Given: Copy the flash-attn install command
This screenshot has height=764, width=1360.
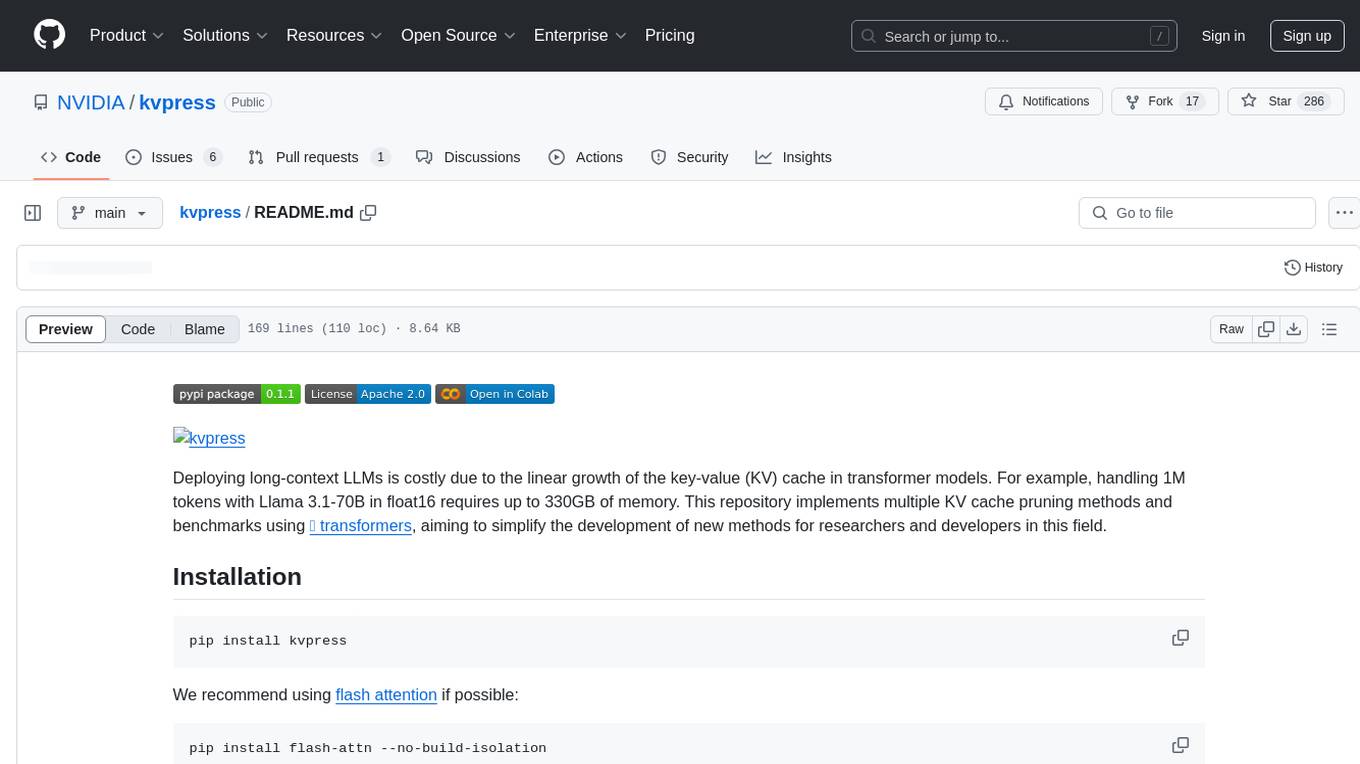Looking at the screenshot, I should point(1180,746).
